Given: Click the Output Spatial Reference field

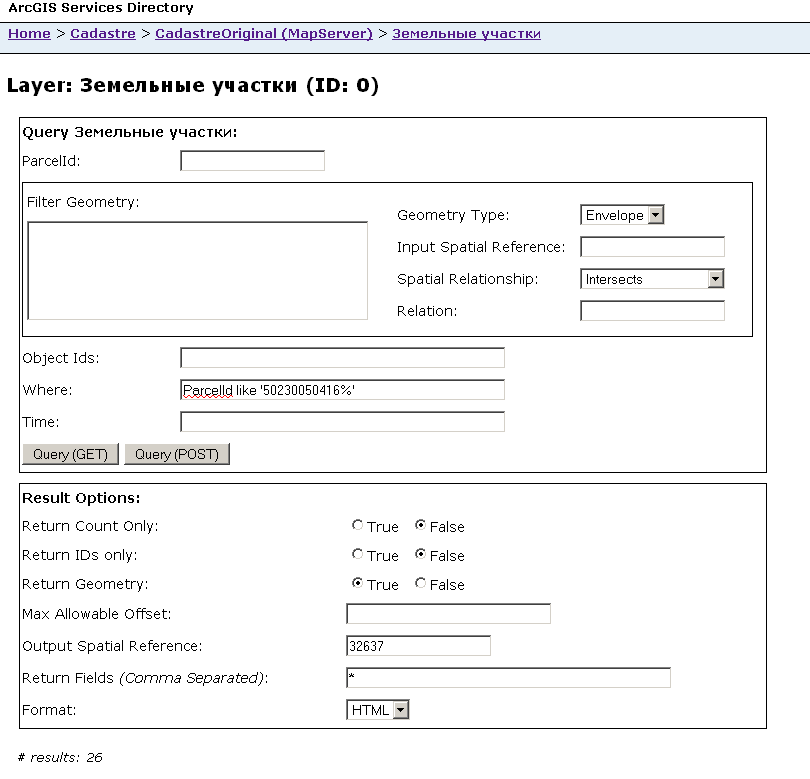Looking at the screenshot, I should click(418, 646).
